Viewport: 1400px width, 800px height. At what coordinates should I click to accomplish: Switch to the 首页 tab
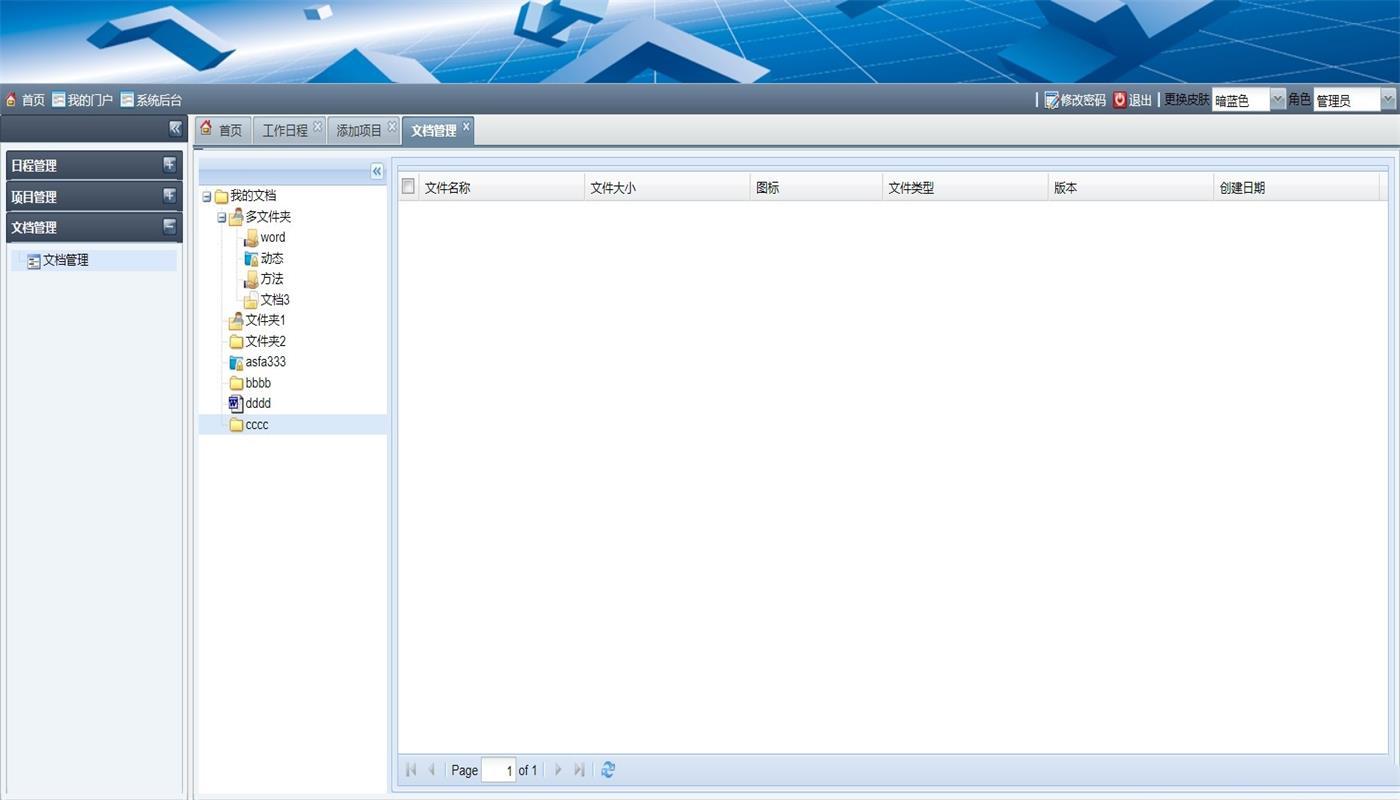pos(222,130)
